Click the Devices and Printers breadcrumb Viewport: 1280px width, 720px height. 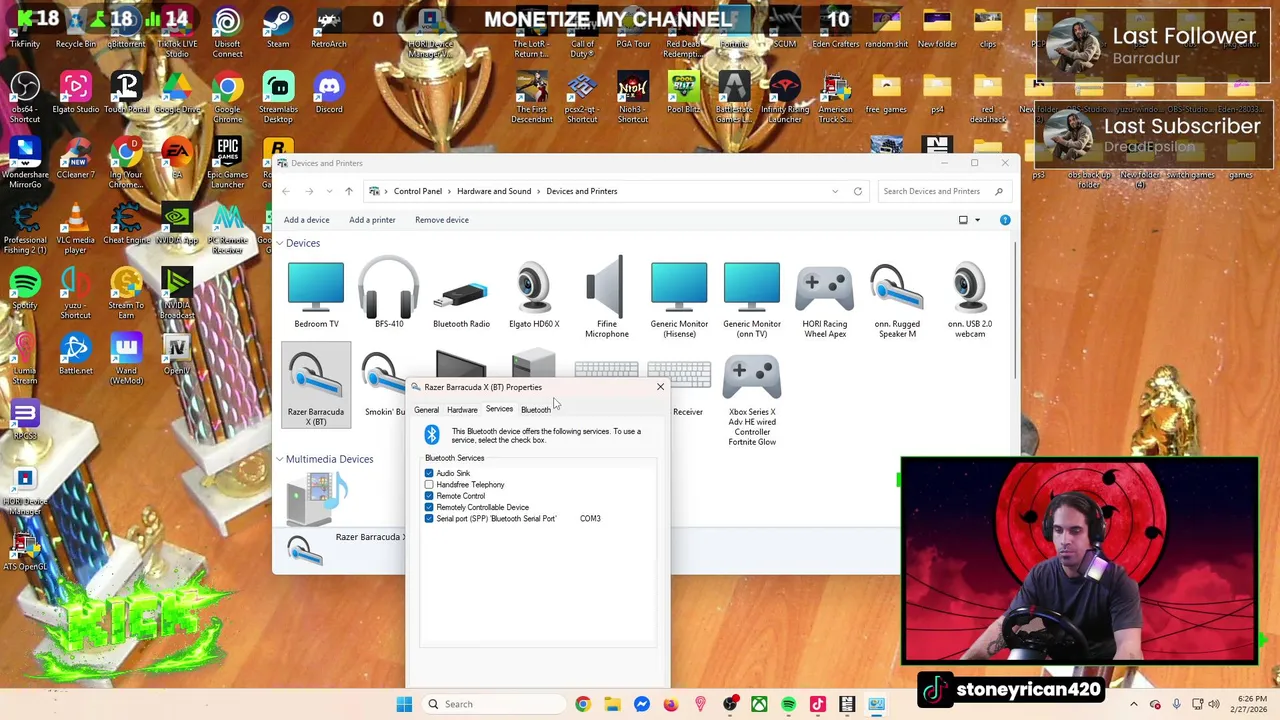click(x=582, y=191)
